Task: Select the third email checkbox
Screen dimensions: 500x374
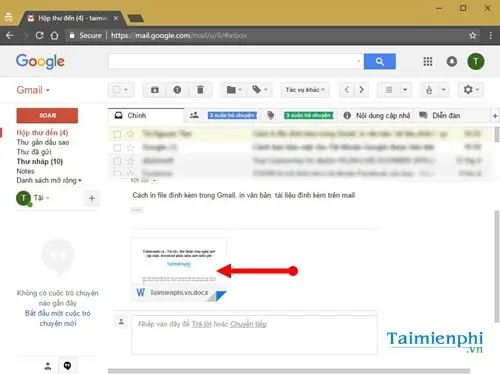Action: 117,161
